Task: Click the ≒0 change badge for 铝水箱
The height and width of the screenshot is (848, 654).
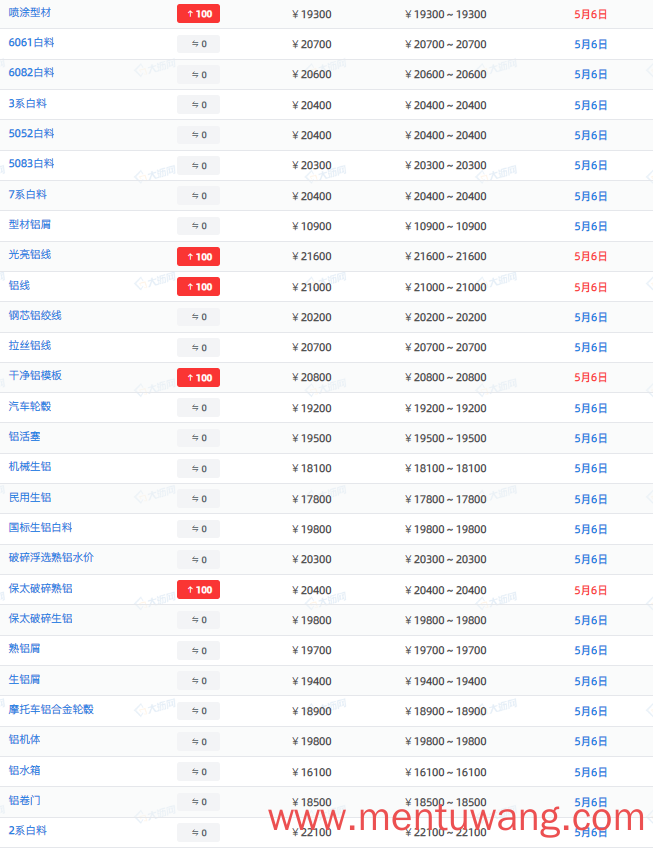Action: [x=199, y=772]
